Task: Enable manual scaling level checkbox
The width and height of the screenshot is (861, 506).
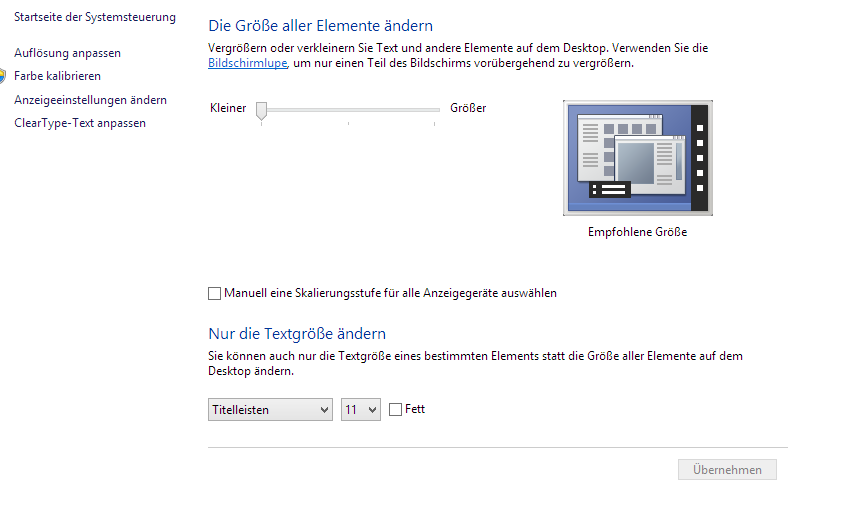Action: [x=214, y=293]
